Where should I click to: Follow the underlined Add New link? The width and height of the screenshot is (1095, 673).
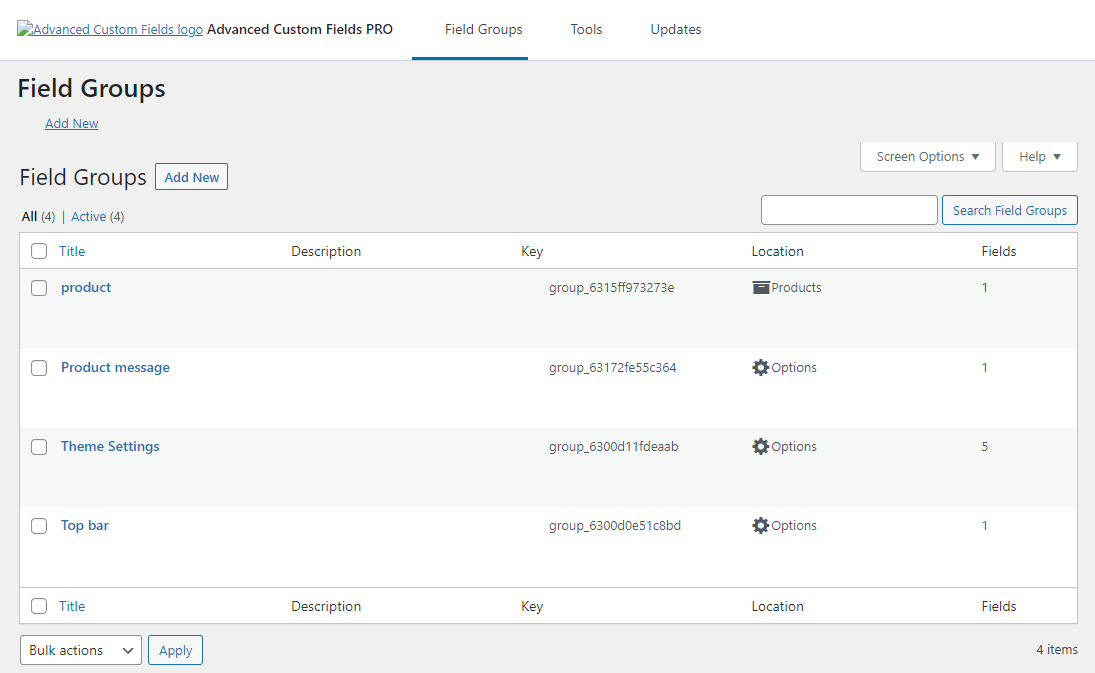71,124
